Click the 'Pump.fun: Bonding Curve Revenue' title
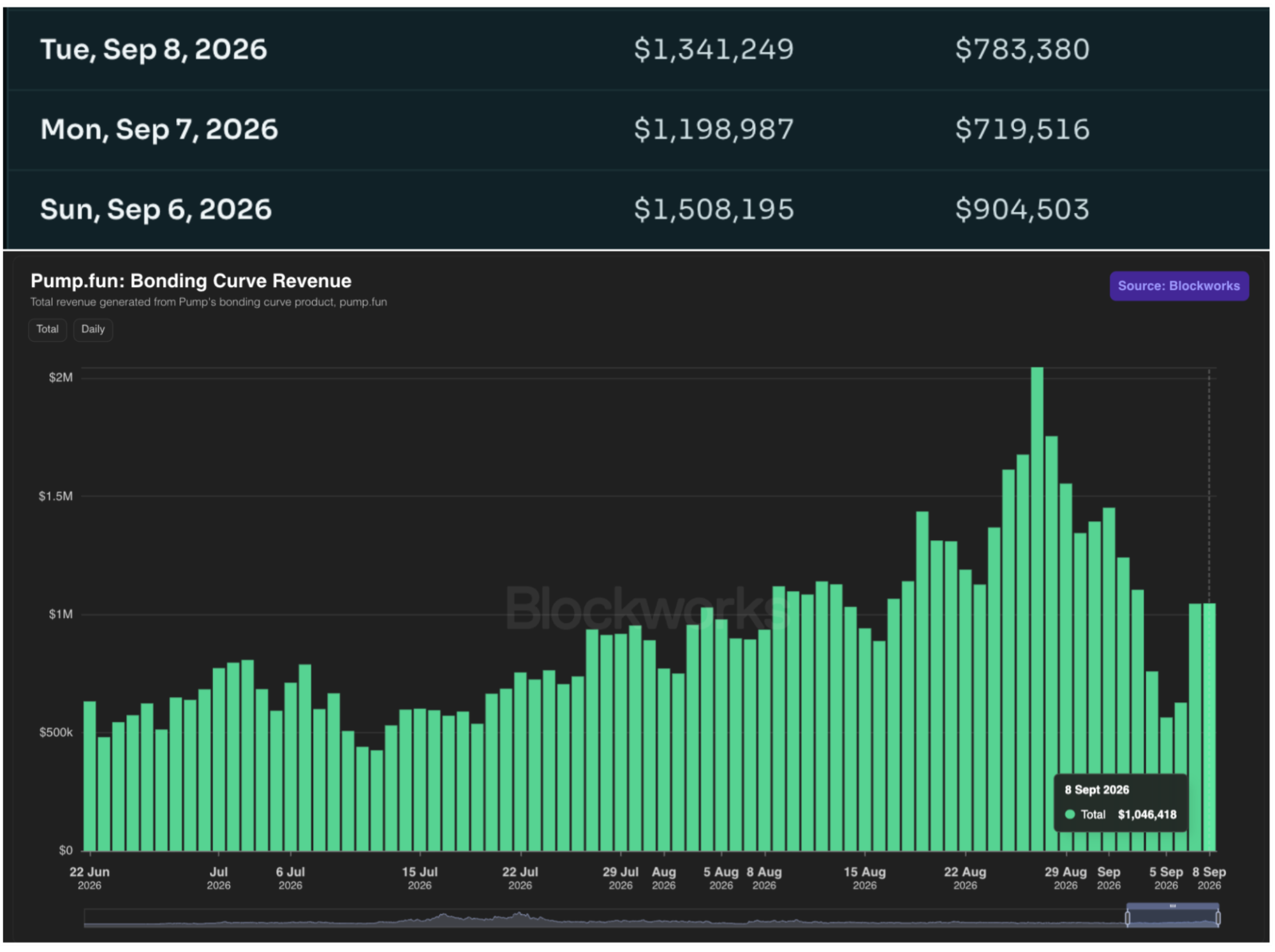 [191, 281]
